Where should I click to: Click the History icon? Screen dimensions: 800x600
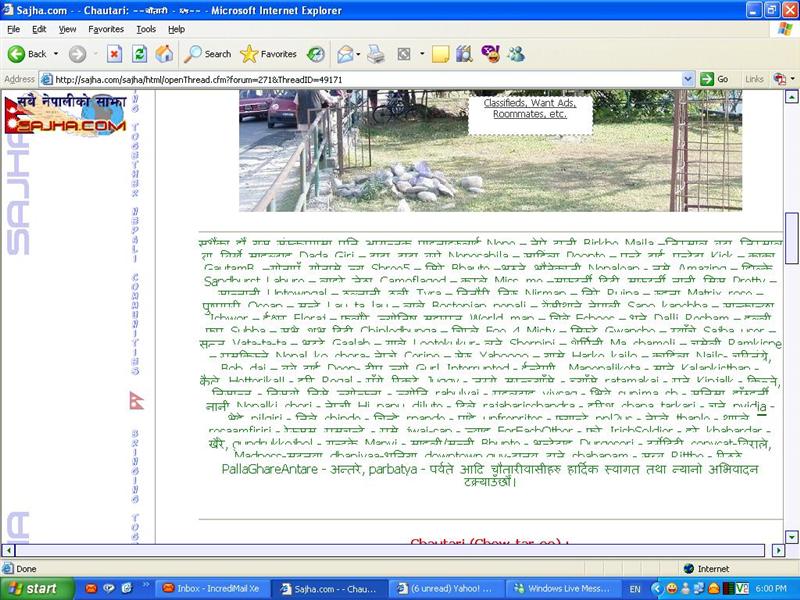point(316,54)
